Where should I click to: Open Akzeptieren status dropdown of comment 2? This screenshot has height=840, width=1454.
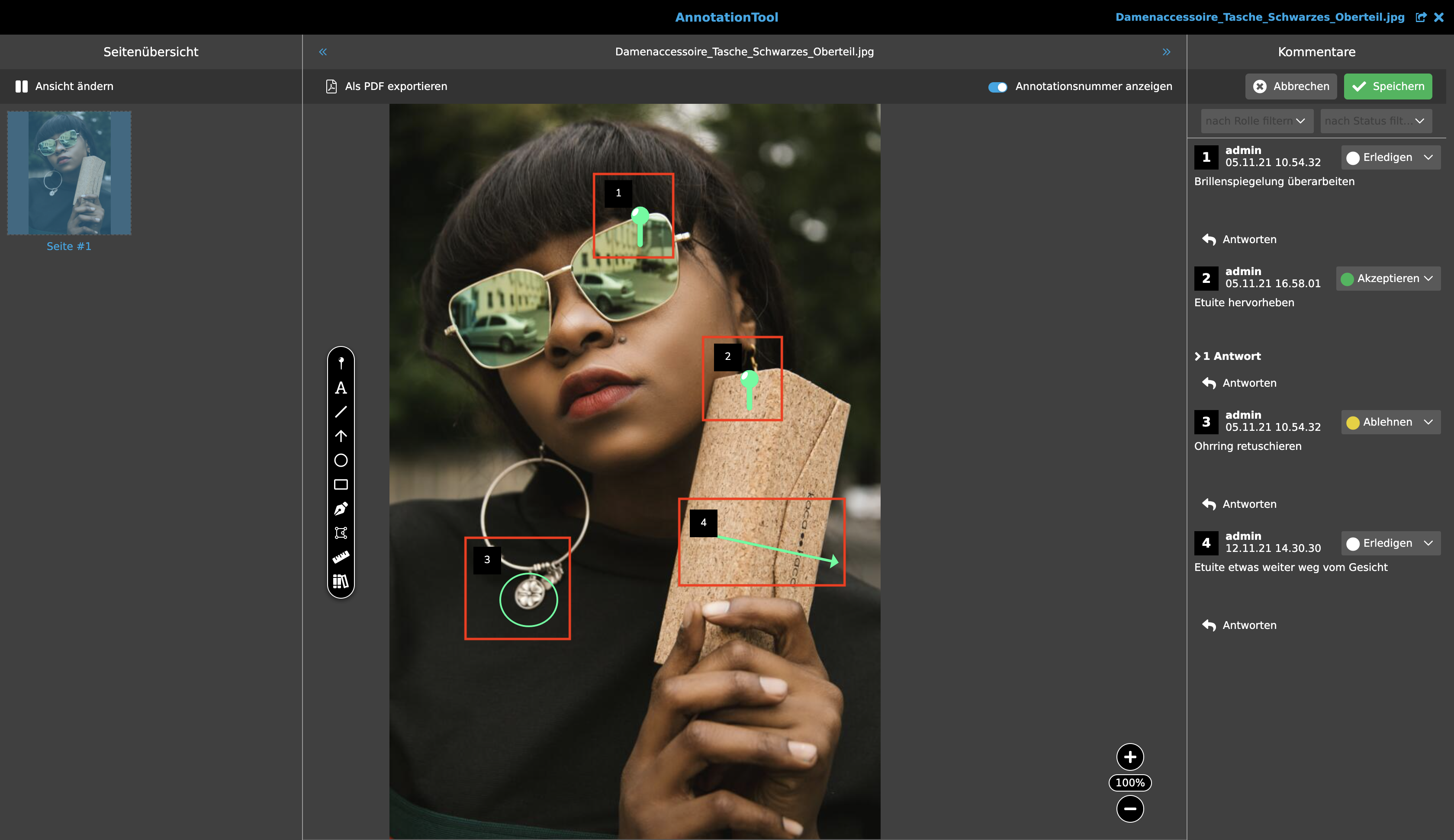coord(1388,279)
